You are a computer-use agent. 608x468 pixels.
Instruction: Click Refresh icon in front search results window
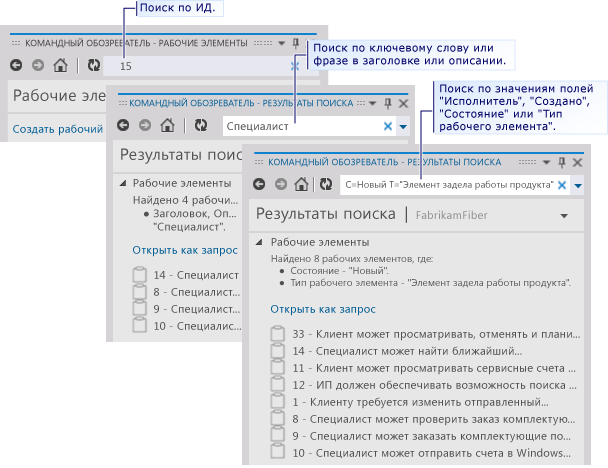pyautogui.click(x=326, y=184)
